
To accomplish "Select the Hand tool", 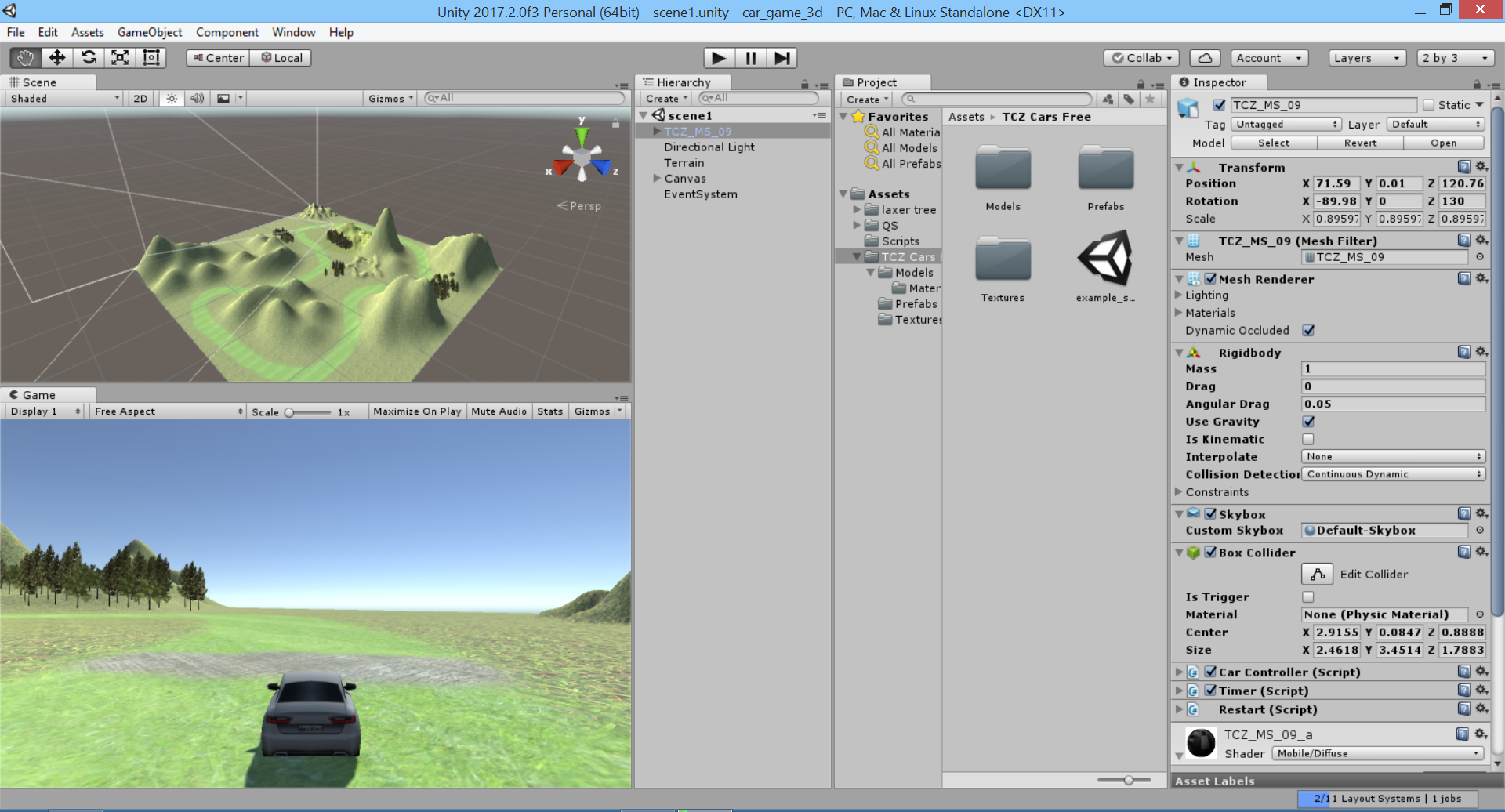I will click(x=25, y=58).
